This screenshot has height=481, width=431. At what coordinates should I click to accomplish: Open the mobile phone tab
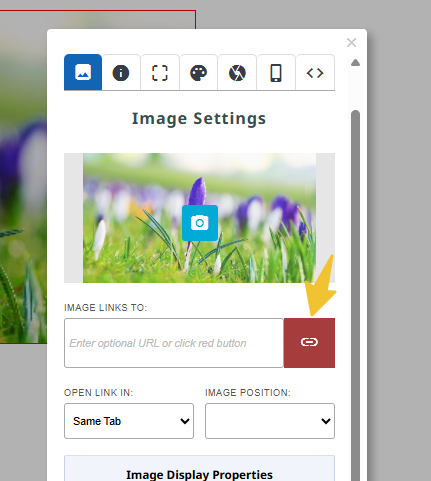tap(276, 73)
